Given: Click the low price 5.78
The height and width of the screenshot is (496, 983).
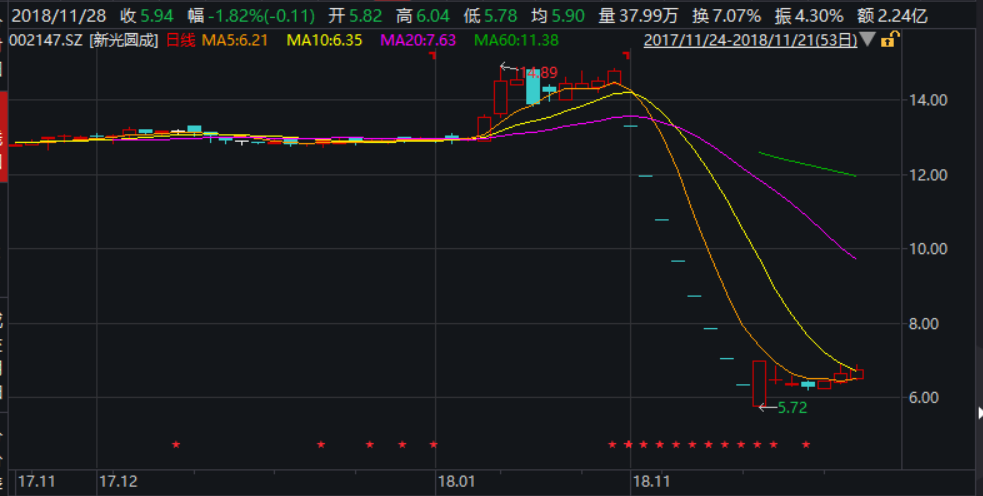Looking at the screenshot, I should 500,16.
